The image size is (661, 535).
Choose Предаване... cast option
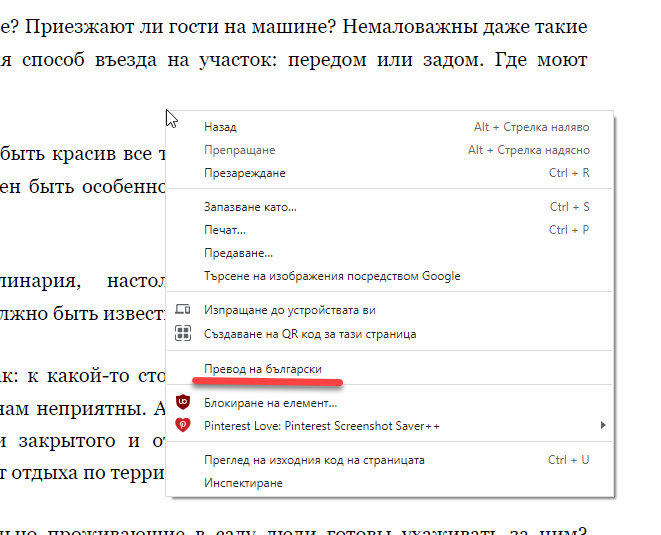click(390, 253)
